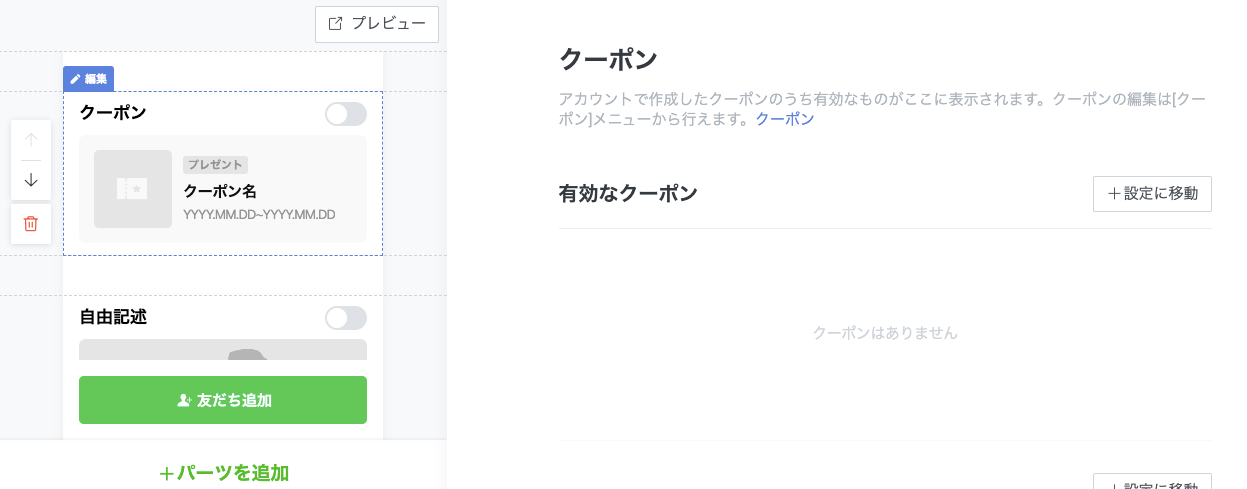
Task: Click the 有効なクーポン section heading
Action: [x=628, y=194]
